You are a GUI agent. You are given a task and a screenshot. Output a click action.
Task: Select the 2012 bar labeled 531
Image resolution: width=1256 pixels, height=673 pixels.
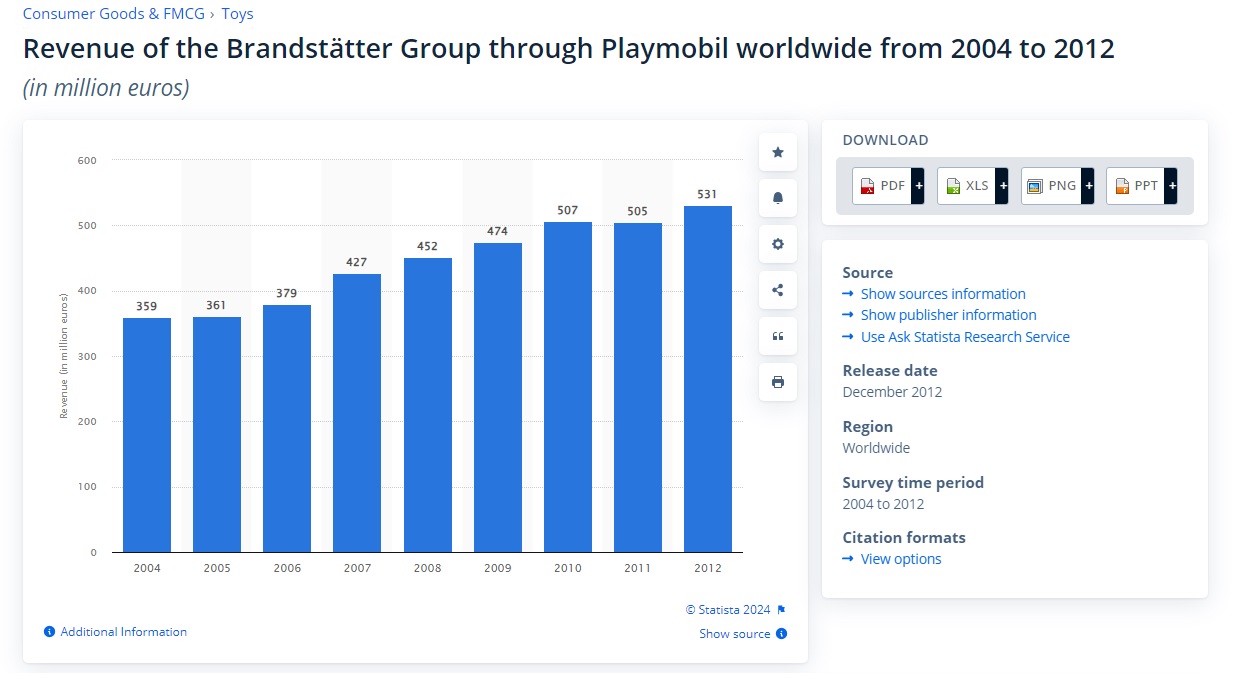[x=708, y=379]
